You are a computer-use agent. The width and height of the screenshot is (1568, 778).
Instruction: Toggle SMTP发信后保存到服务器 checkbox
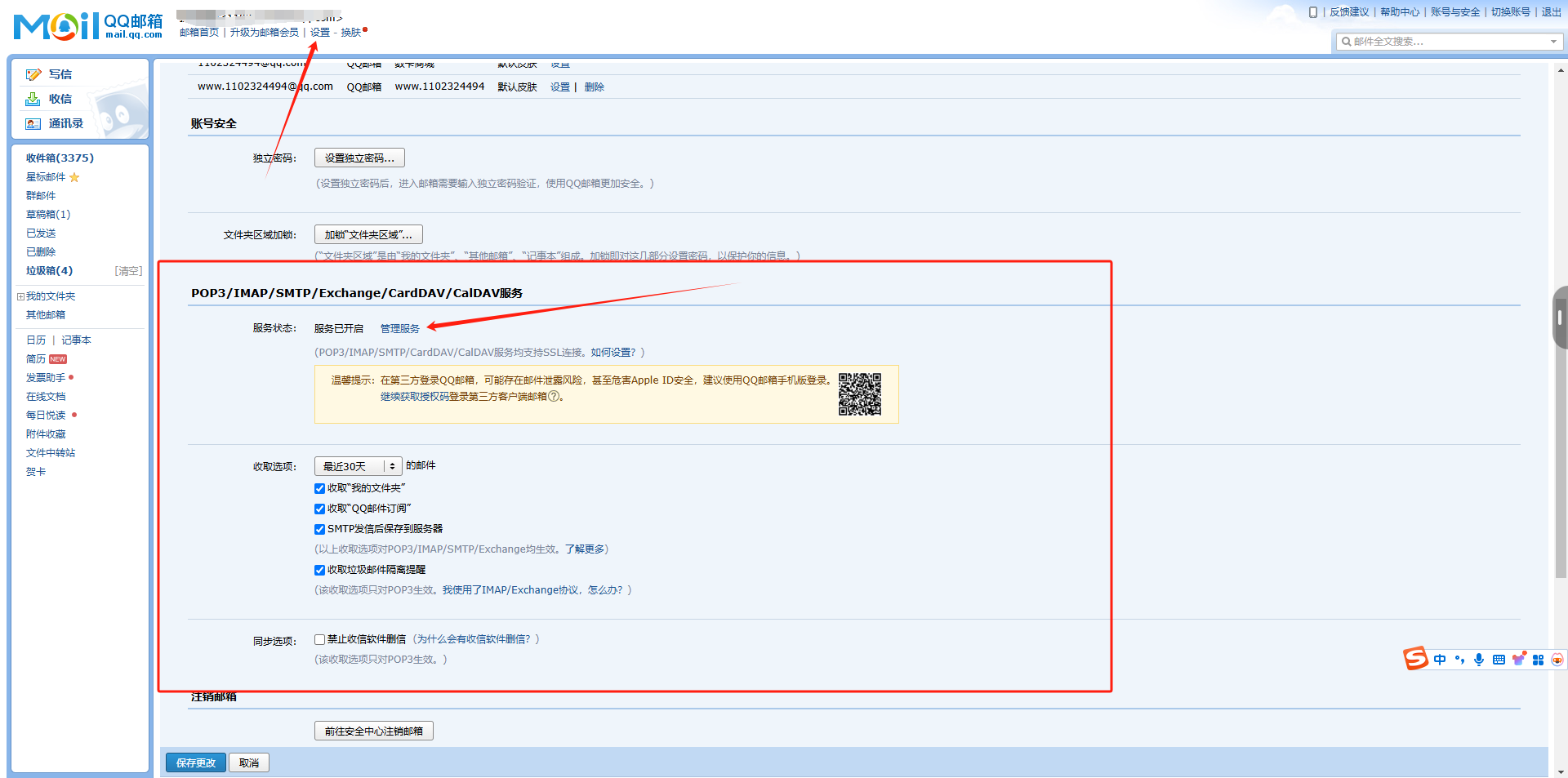pyautogui.click(x=320, y=529)
